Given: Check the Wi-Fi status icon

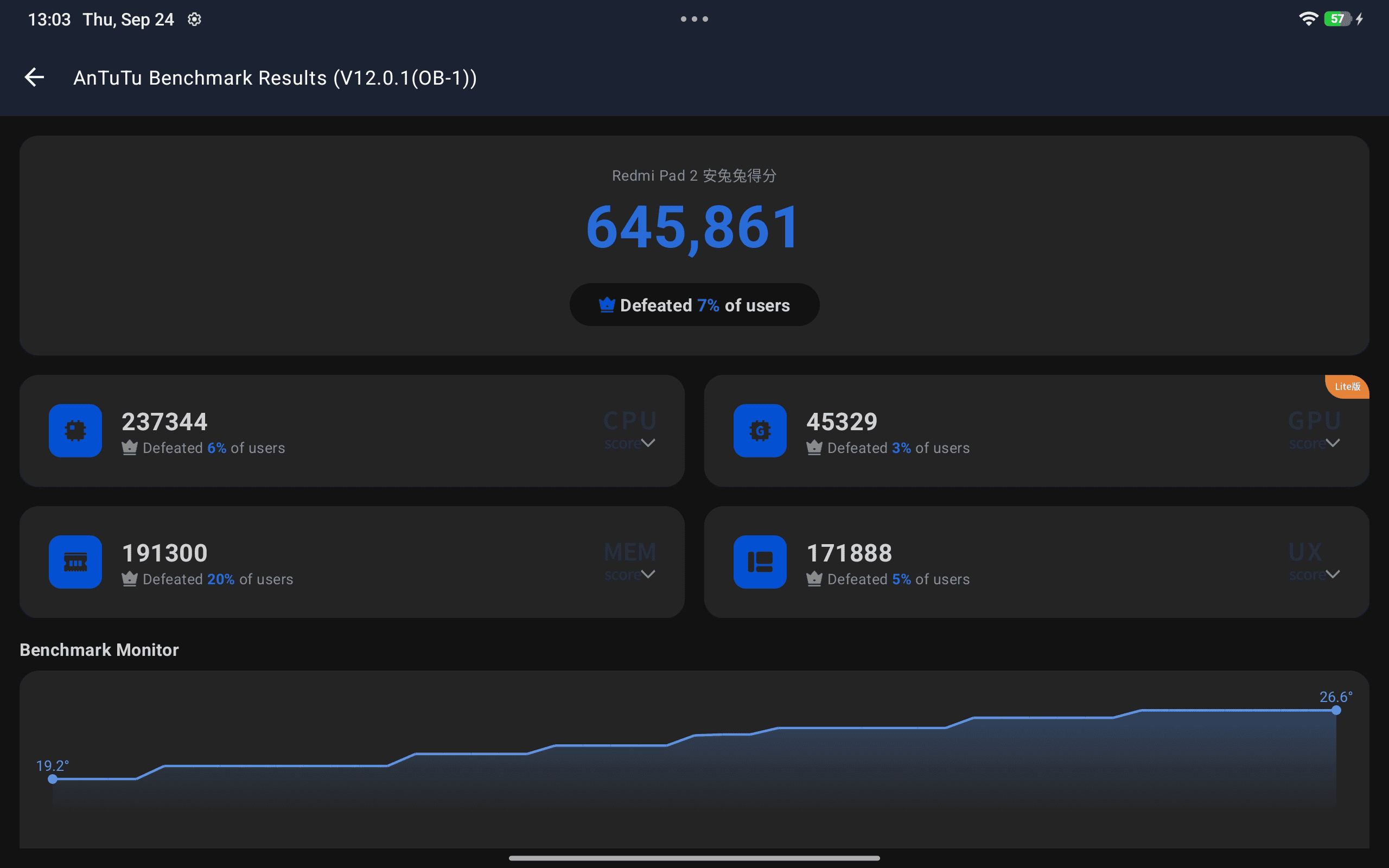Looking at the screenshot, I should (1308, 19).
